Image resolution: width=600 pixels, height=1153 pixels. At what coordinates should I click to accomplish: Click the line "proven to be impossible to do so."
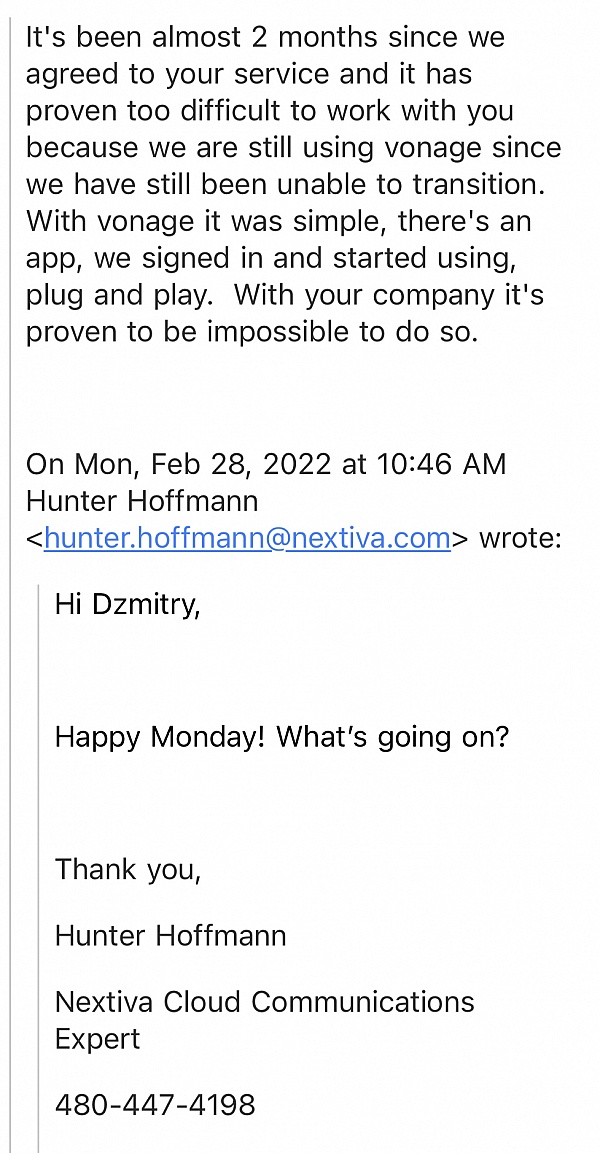(x=252, y=332)
